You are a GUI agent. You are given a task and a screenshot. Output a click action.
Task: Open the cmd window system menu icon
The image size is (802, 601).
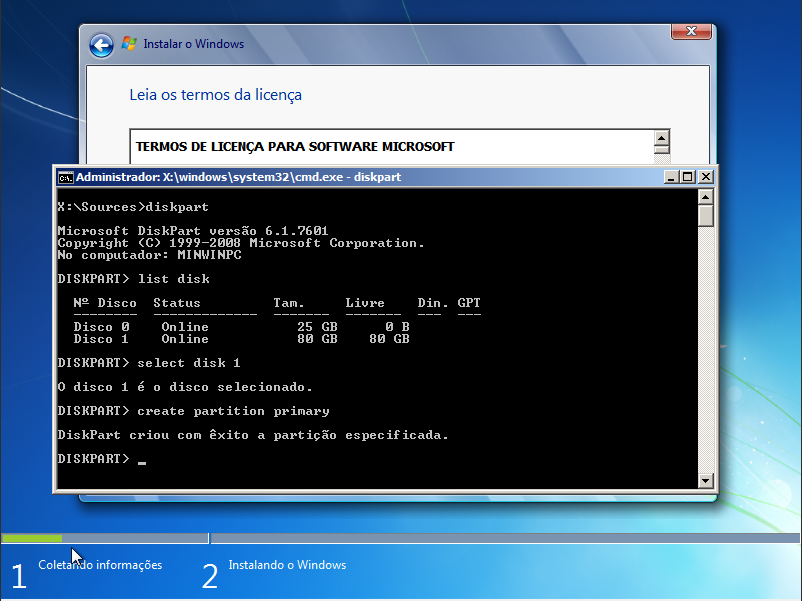pyautogui.click(x=65, y=177)
